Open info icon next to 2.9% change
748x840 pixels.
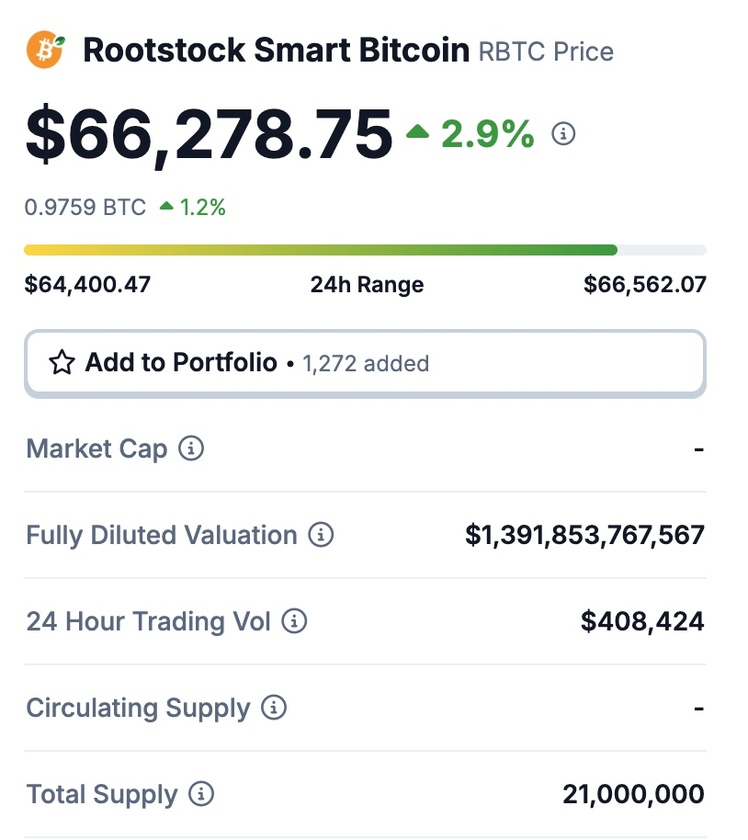click(563, 133)
